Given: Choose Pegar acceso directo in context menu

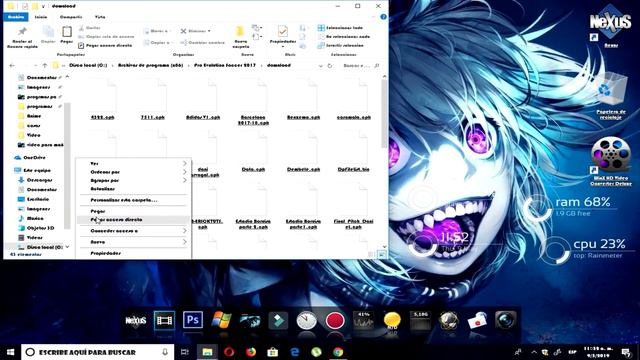Looking at the screenshot, I should [133, 220].
